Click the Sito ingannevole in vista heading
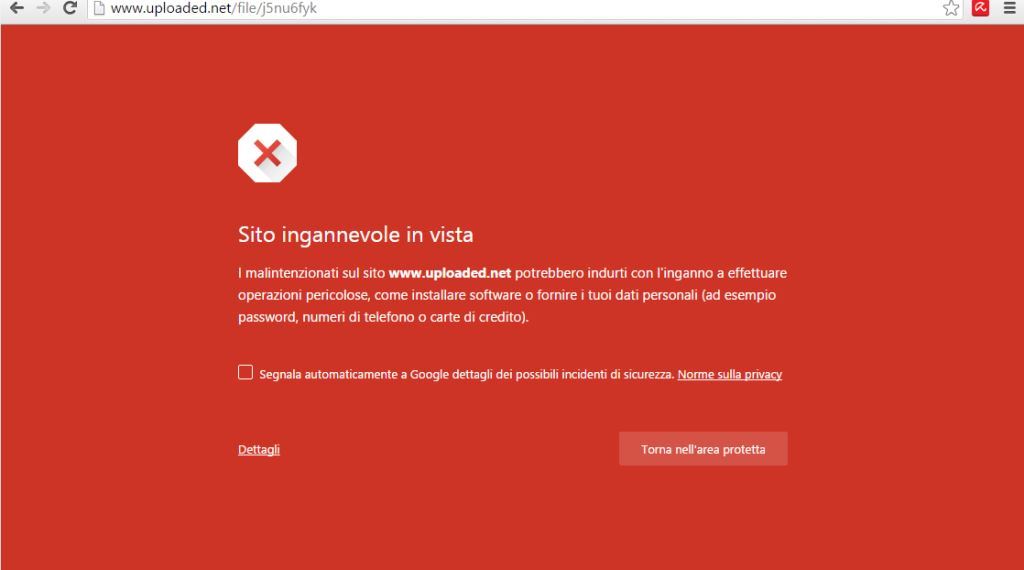Viewport: 1024px width, 570px height. (355, 234)
